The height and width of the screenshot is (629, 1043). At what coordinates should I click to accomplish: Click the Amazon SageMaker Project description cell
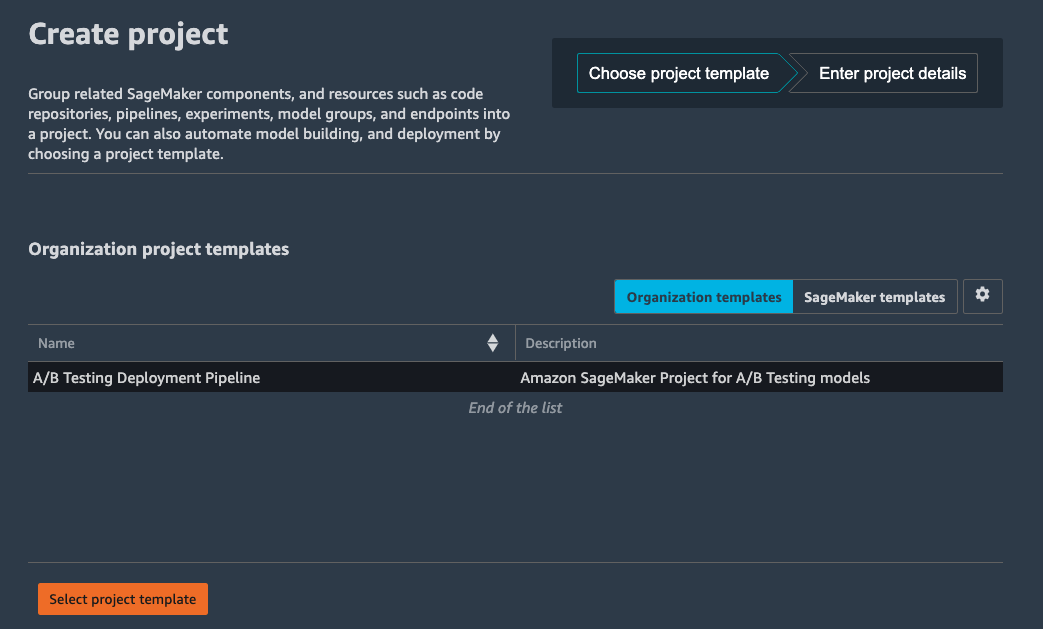[x=695, y=378]
